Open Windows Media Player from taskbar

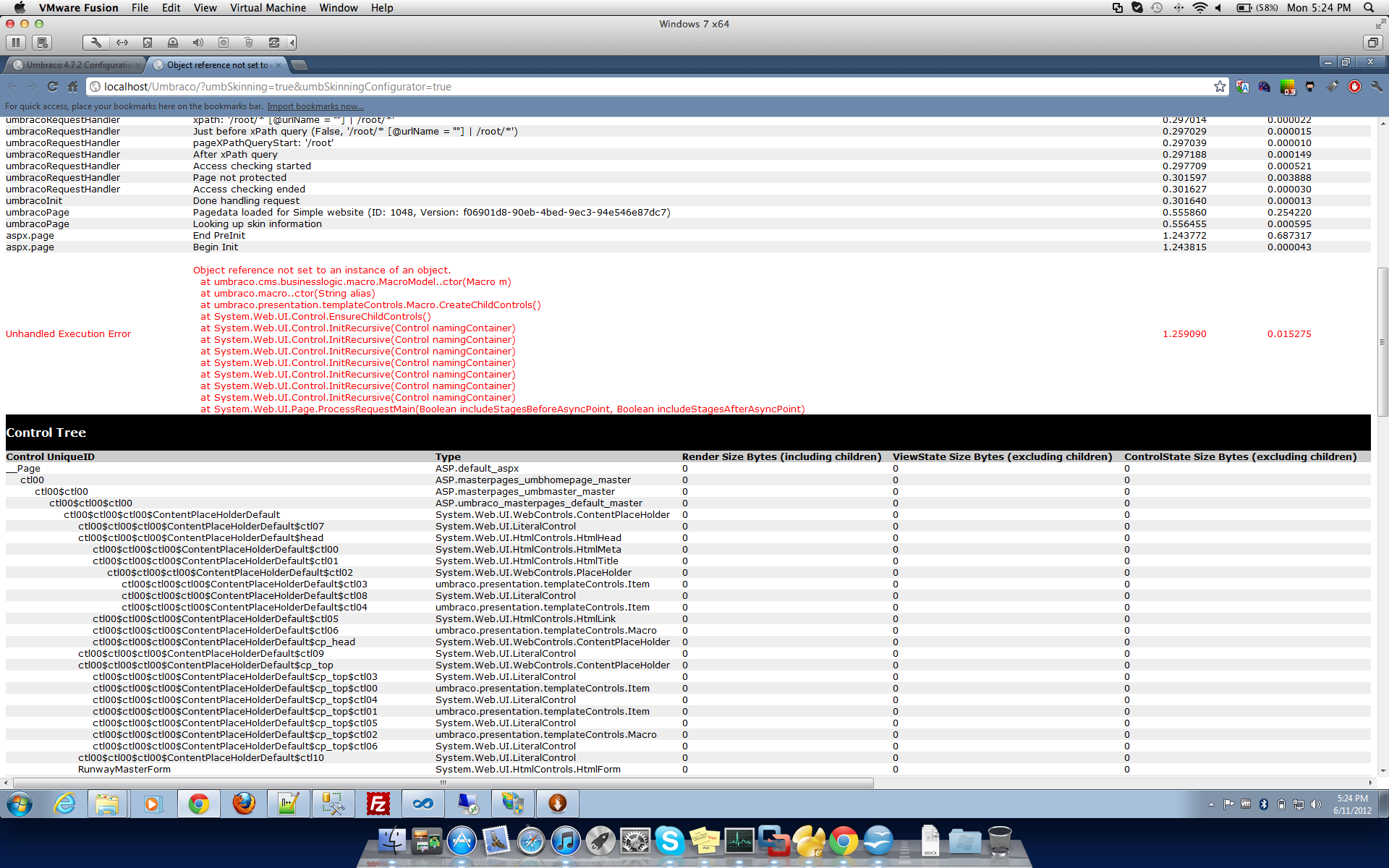click(x=153, y=804)
